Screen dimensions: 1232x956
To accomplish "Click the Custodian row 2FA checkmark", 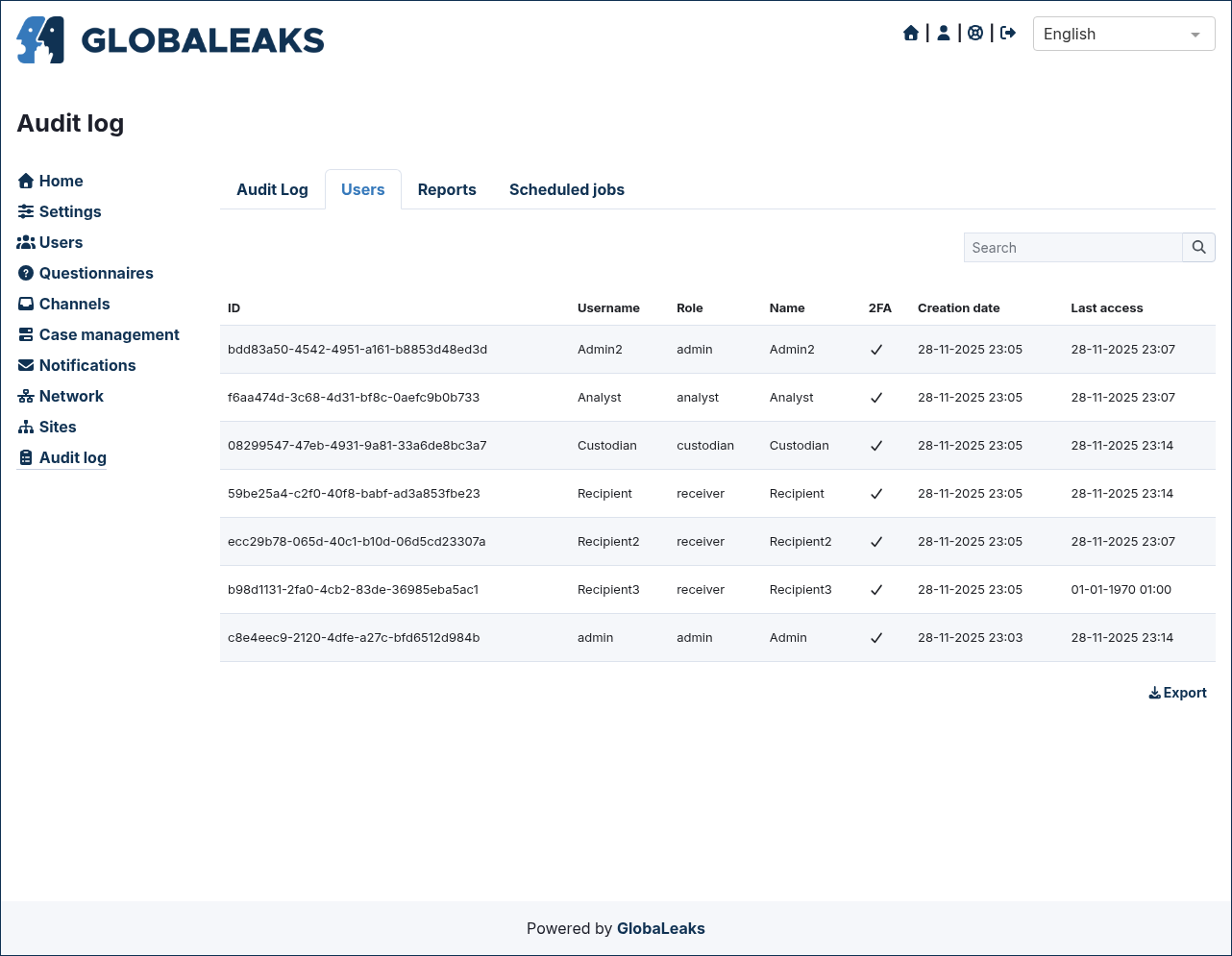I will coord(876,446).
